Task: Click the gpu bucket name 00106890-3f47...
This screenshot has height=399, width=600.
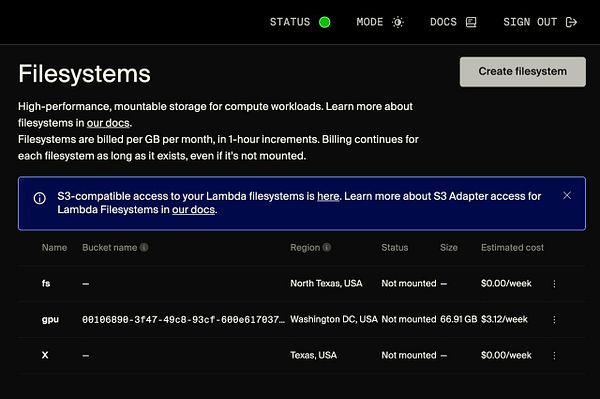Action: click(x=183, y=319)
